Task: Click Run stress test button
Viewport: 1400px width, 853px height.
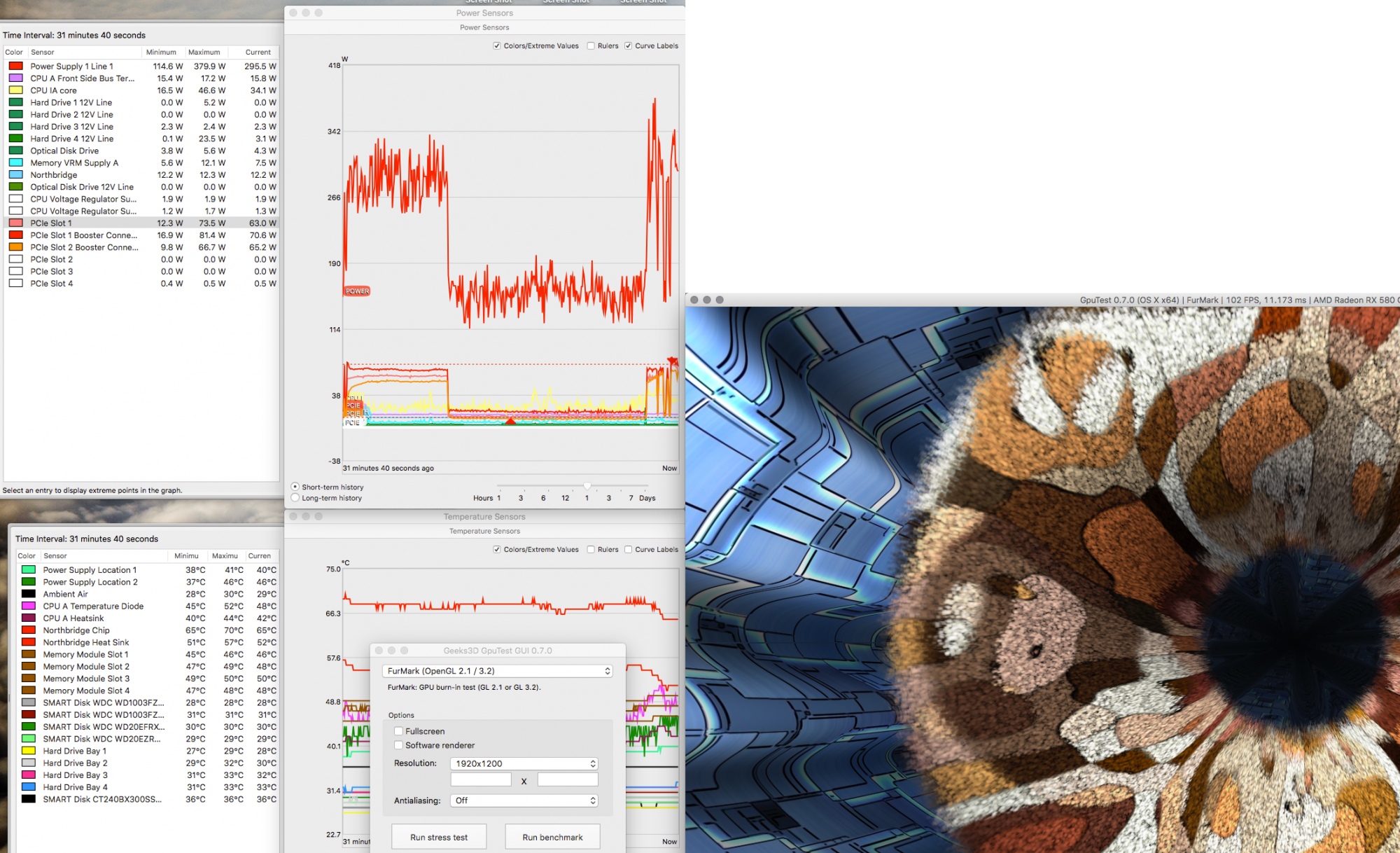Action: coord(439,837)
